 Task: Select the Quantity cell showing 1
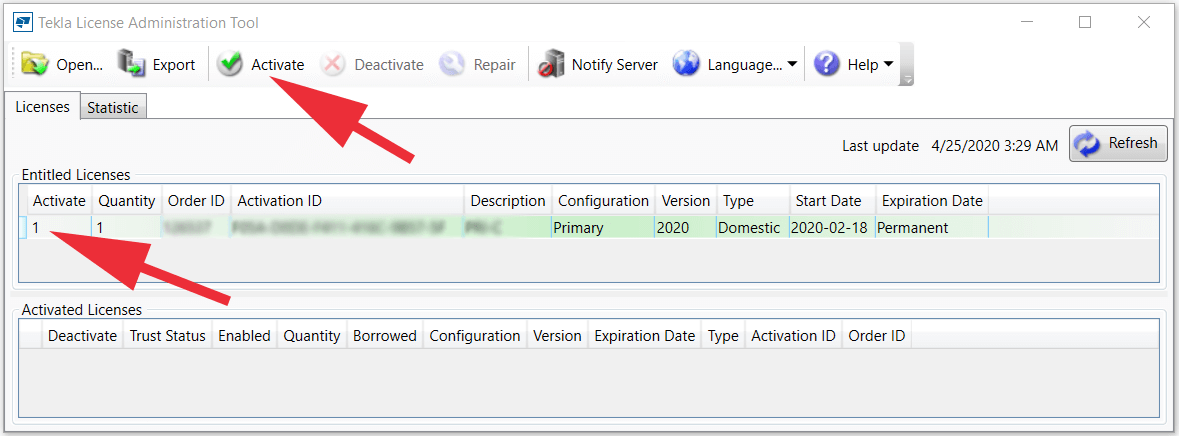126,227
